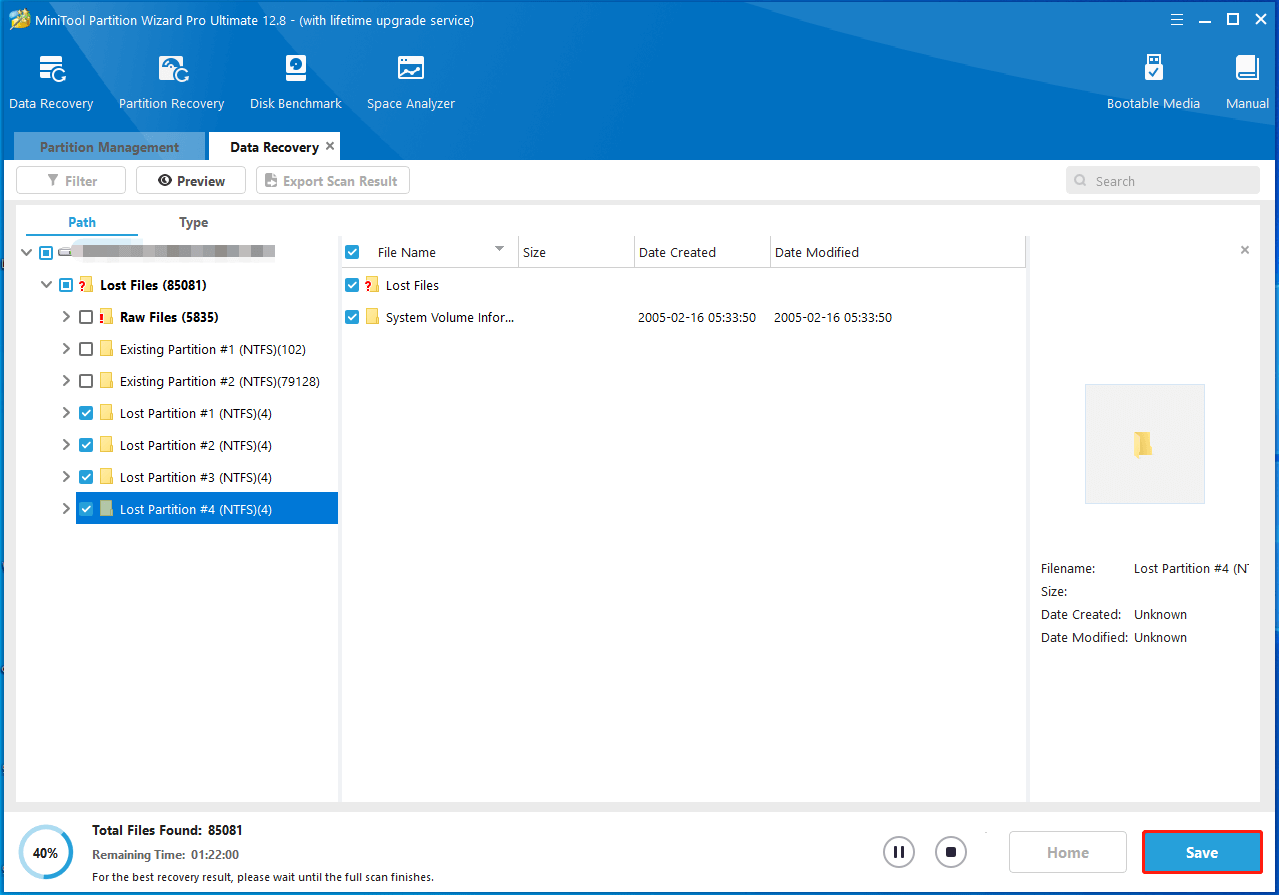The height and width of the screenshot is (895, 1279).
Task: Uncheck the Lost Partition #2 checkbox
Action: [x=86, y=445]
